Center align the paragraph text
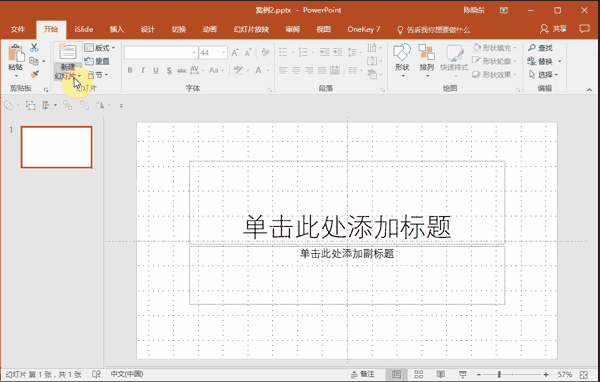Screen dimensions: 600x382 pyautogui.click(x=296, y=70)
